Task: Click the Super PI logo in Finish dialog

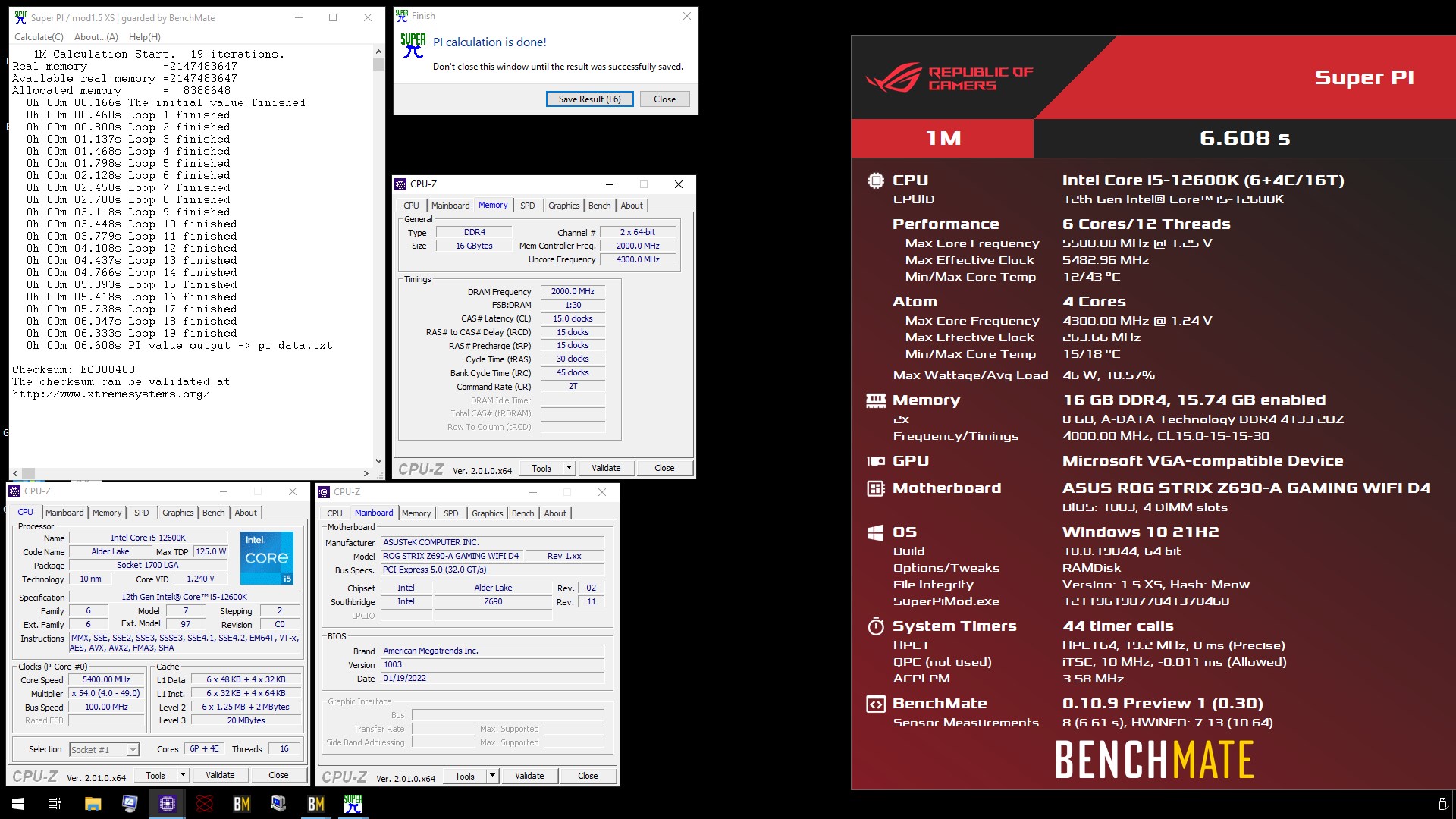Action: click(413, 45)
